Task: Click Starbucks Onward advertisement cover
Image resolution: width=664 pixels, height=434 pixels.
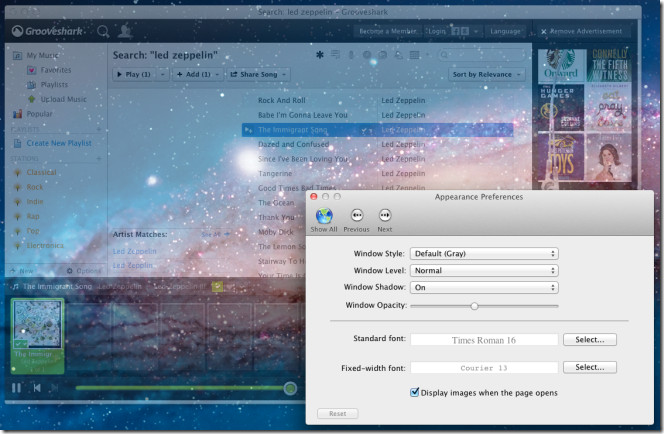Action: (x=561, y=65)
